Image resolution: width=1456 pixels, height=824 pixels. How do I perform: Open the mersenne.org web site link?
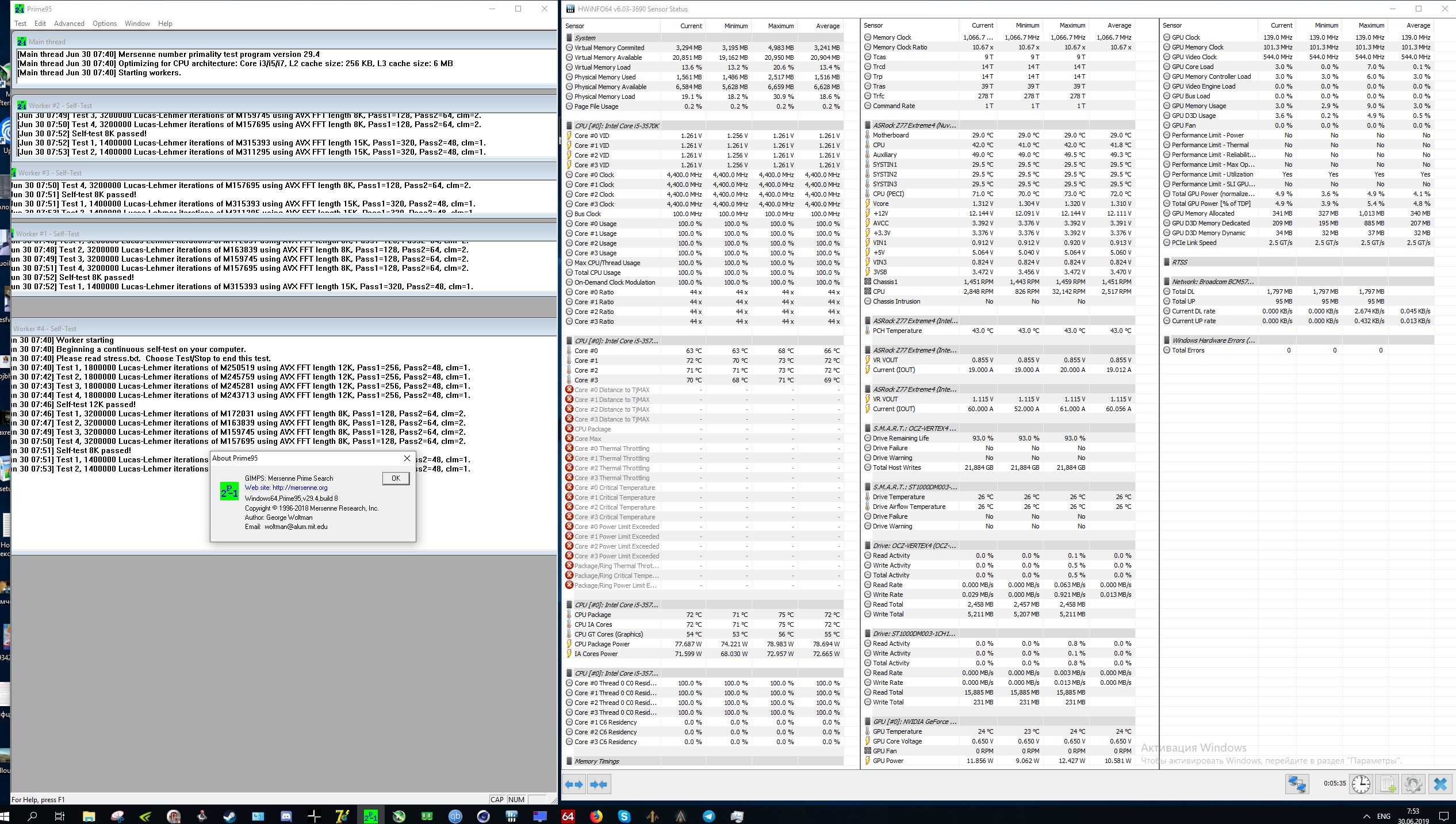click(x=300, y=488)
